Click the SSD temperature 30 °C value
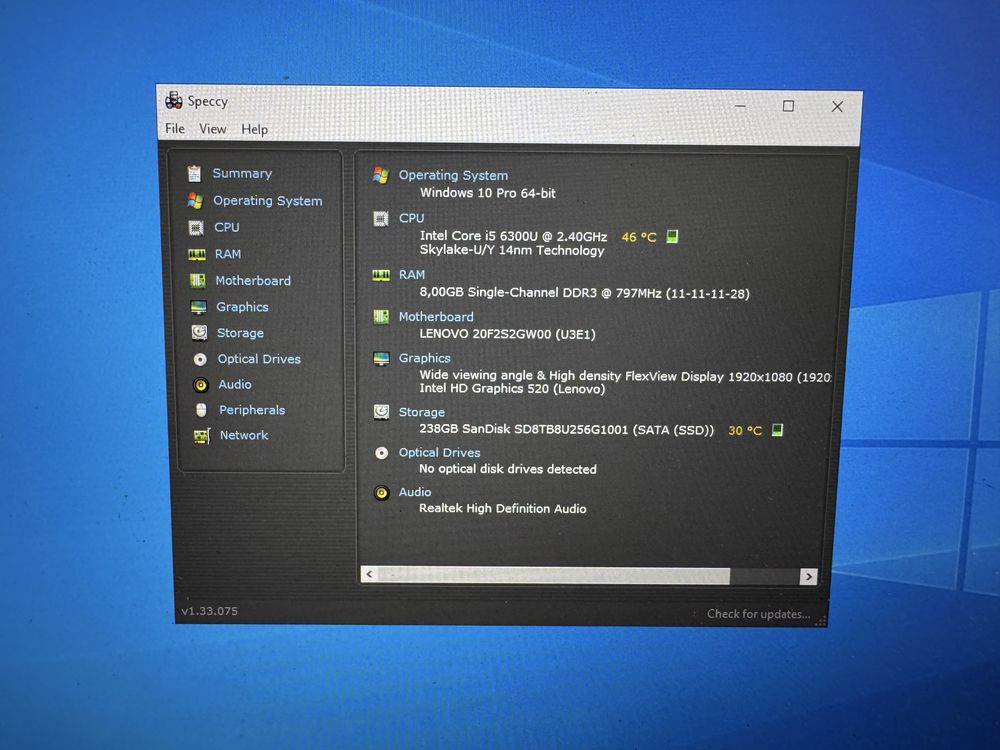The width and height of the screenshot is (1000, 750). (745, 430)
